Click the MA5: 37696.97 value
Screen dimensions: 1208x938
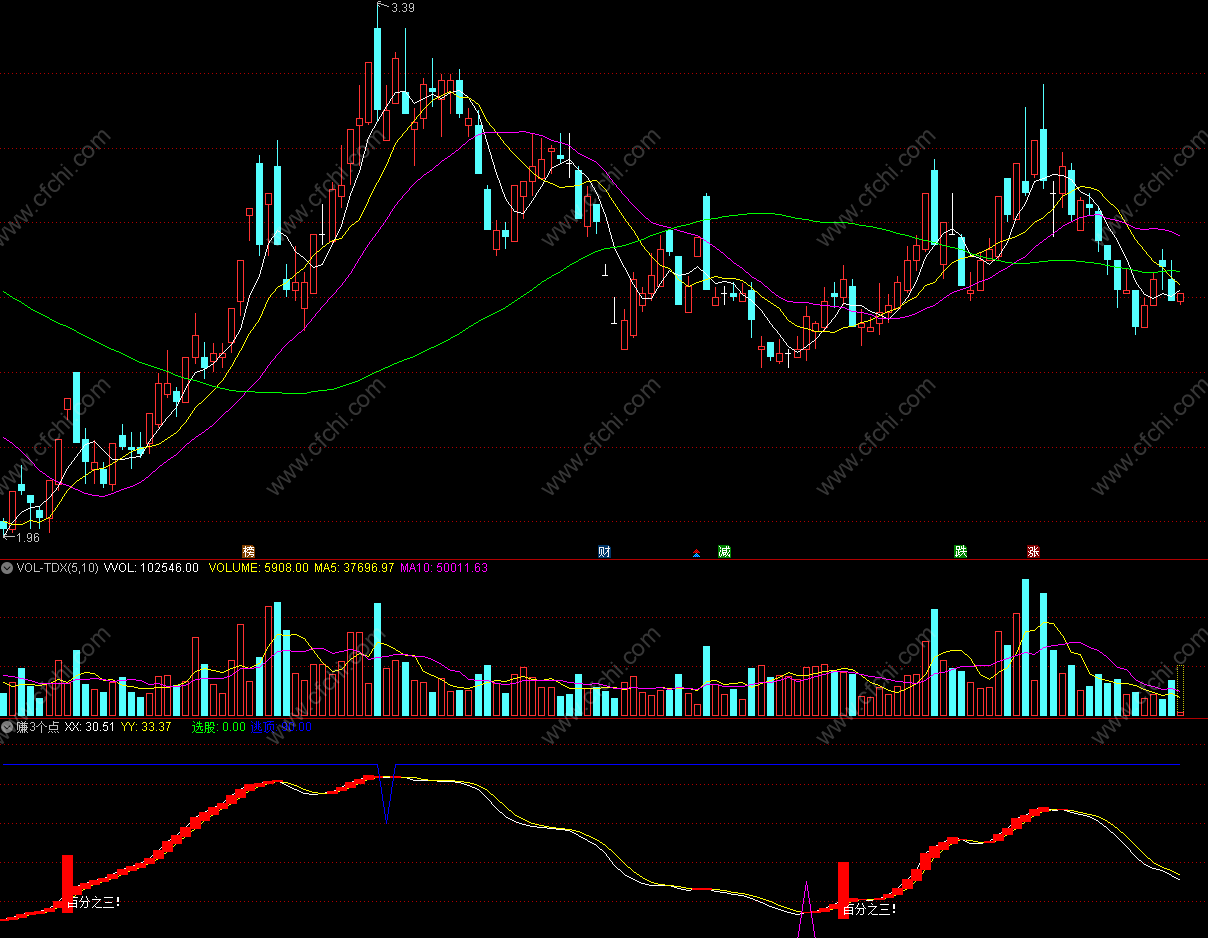[354, 568]
